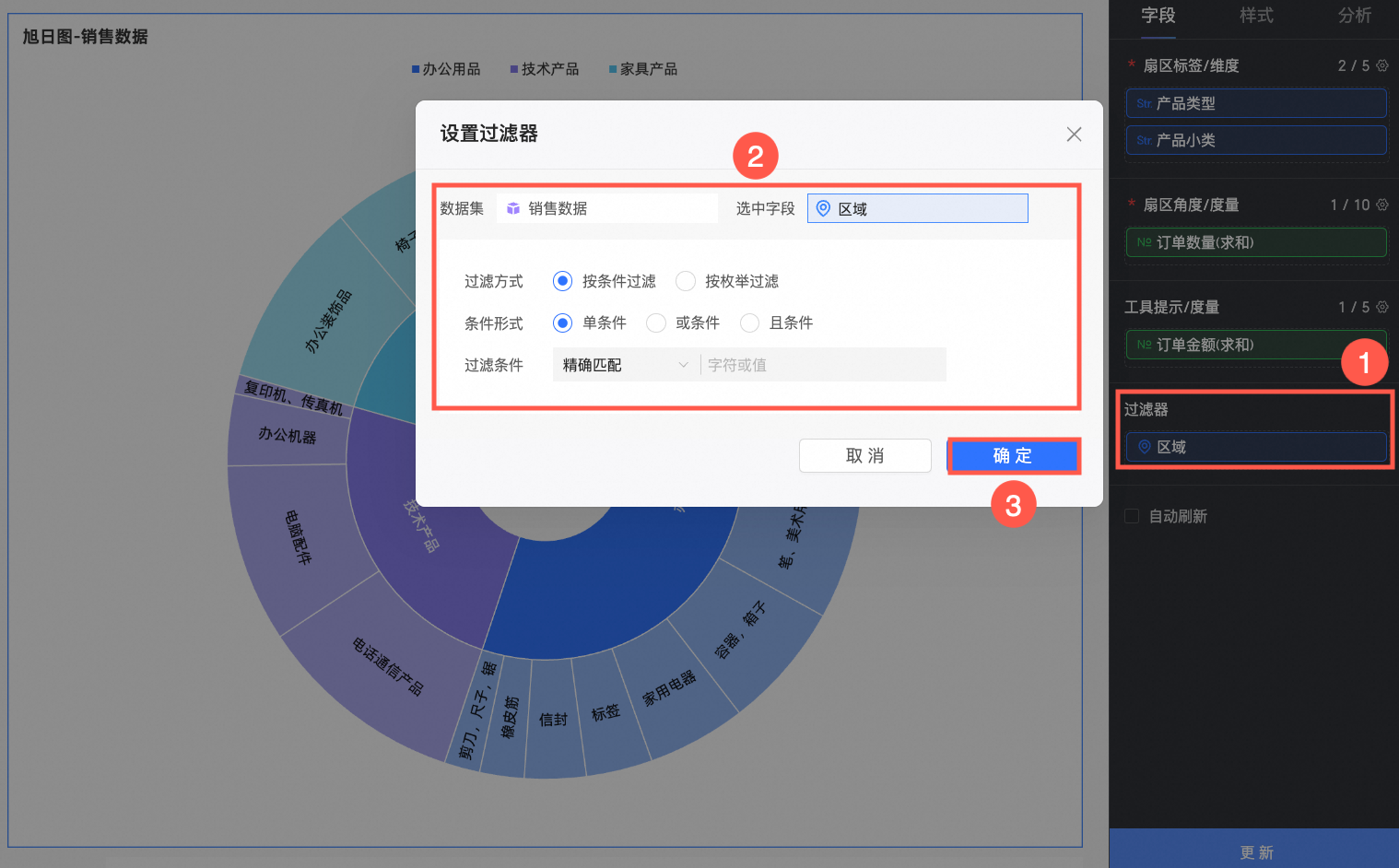1399x868 pixels.
Task: Open the 选中字段 区域 field selector
Action: click(918, 208)
